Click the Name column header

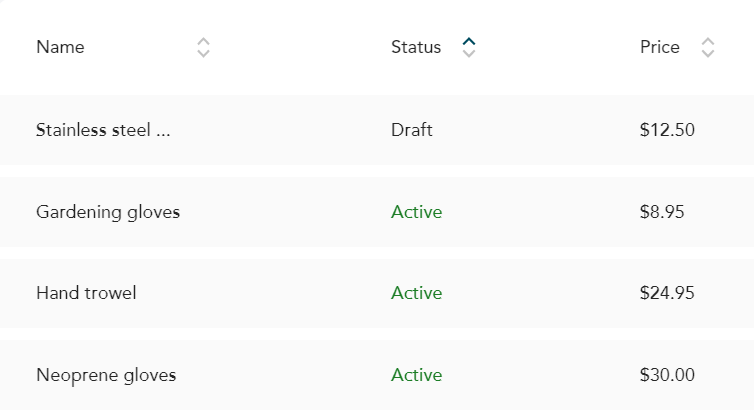pyautogui.click(x=60, y=47)
